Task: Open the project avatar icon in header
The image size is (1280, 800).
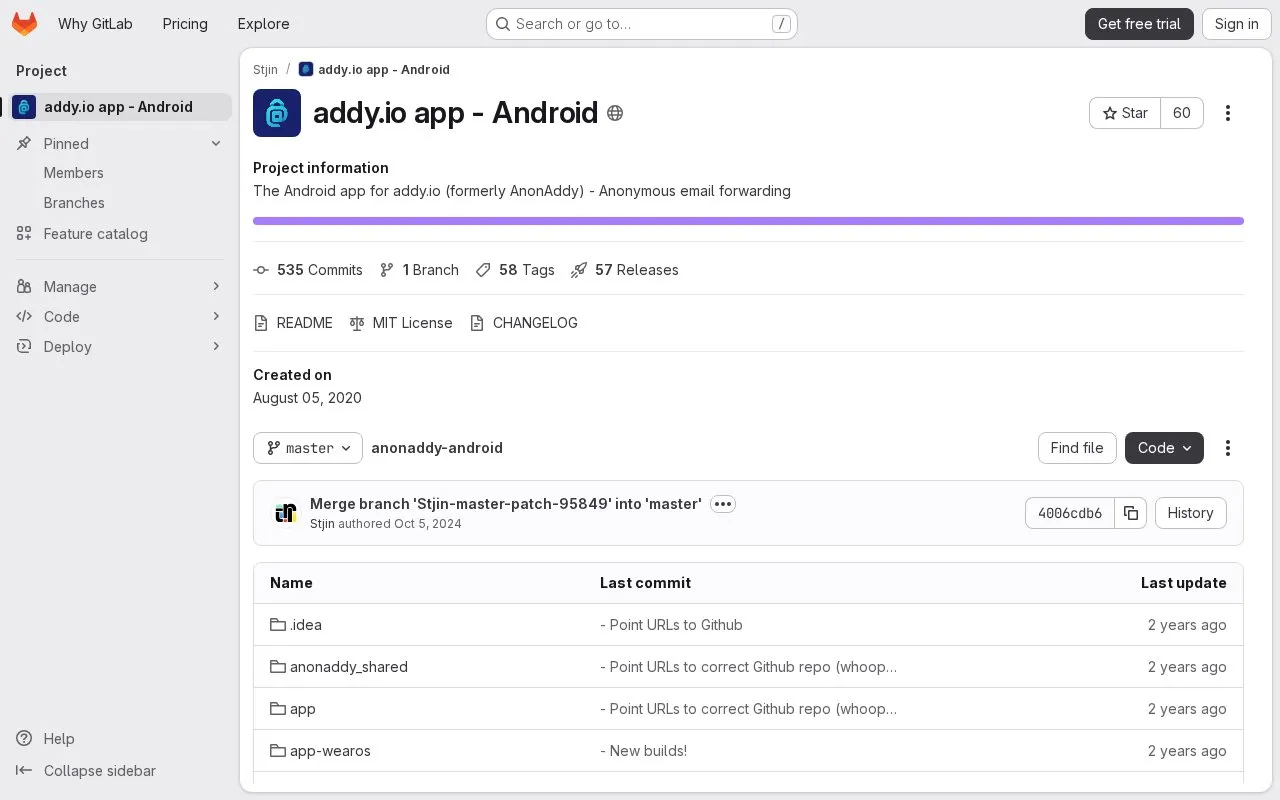Action: click(277, 113)
